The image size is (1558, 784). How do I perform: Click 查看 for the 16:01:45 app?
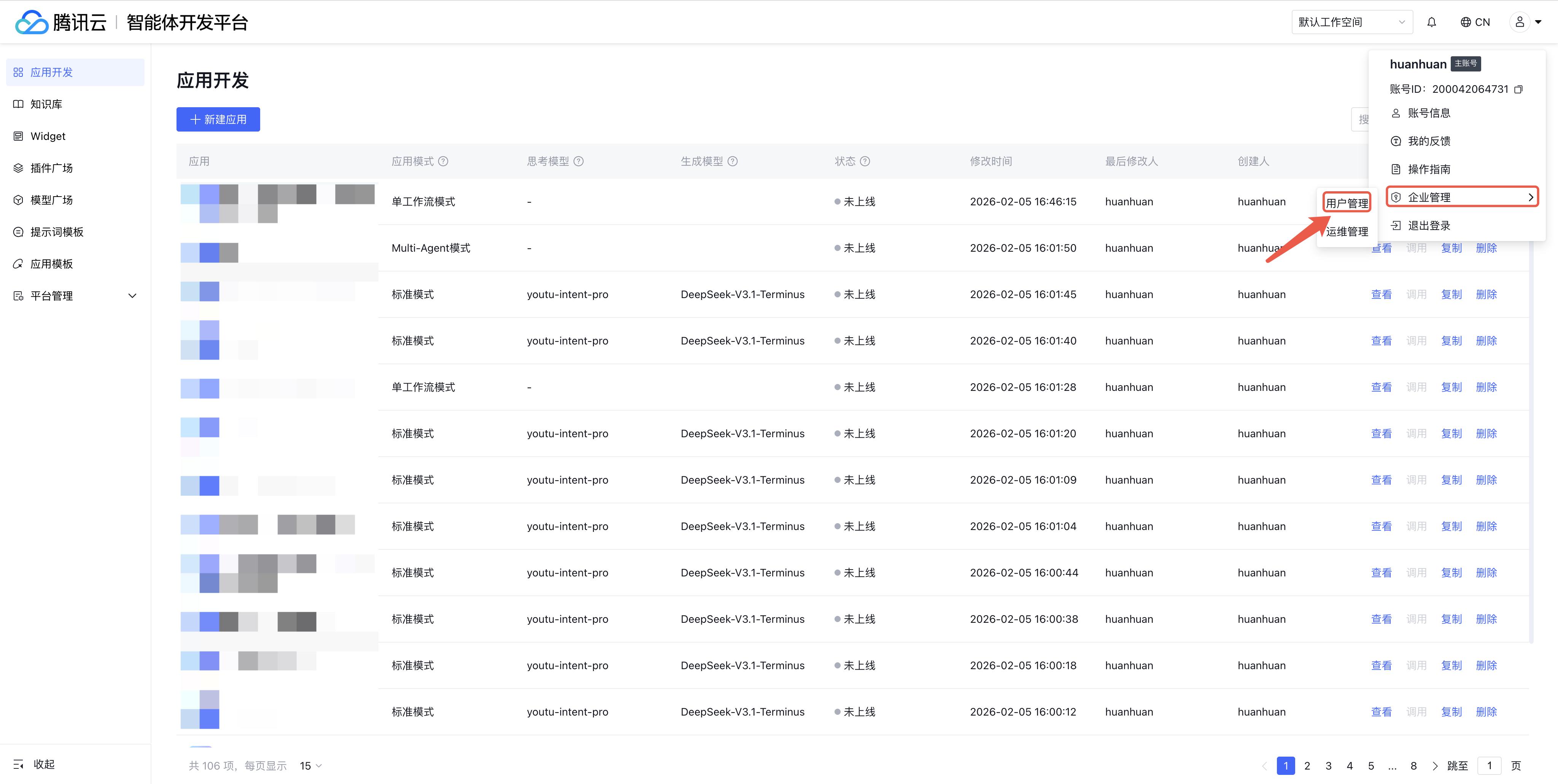click(x=1381, y=294)
